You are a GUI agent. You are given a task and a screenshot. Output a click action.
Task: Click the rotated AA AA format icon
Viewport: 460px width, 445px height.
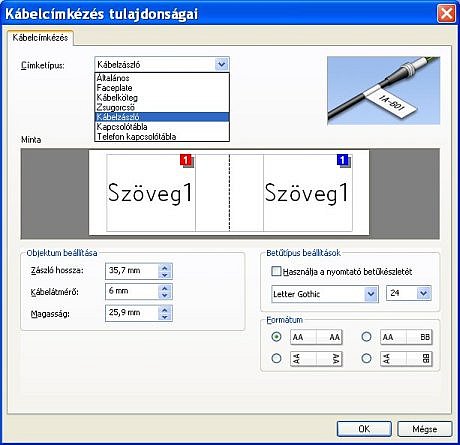click(316, 359)
